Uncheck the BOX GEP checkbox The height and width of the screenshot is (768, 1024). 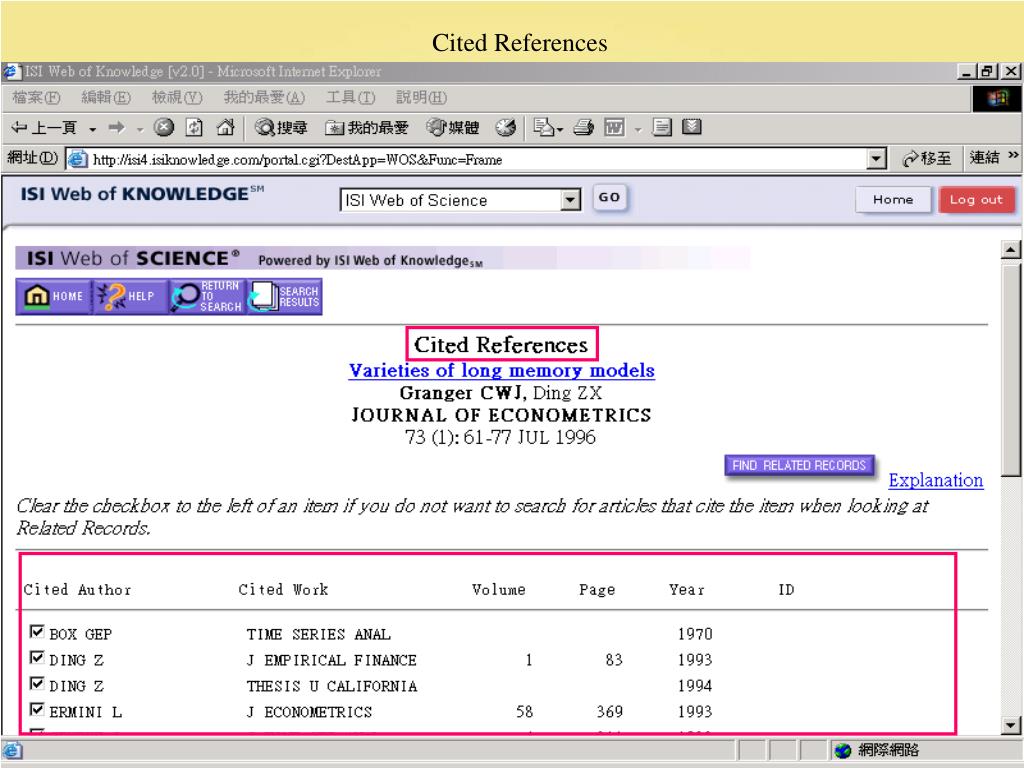point(37,632)
